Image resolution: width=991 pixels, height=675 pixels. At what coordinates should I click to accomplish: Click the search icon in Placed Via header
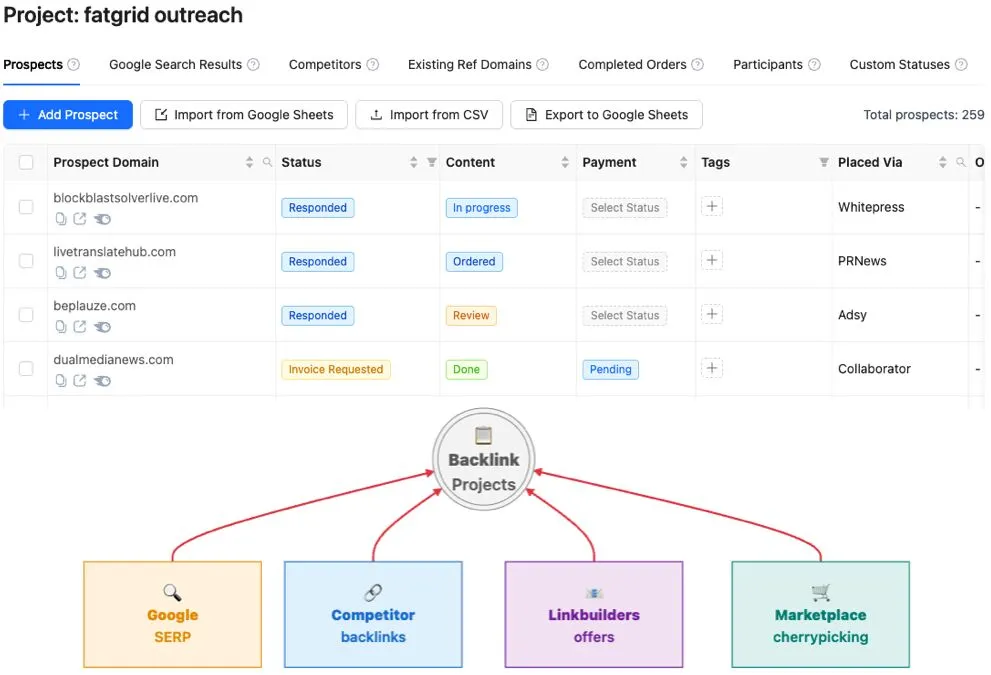(961, 163)
